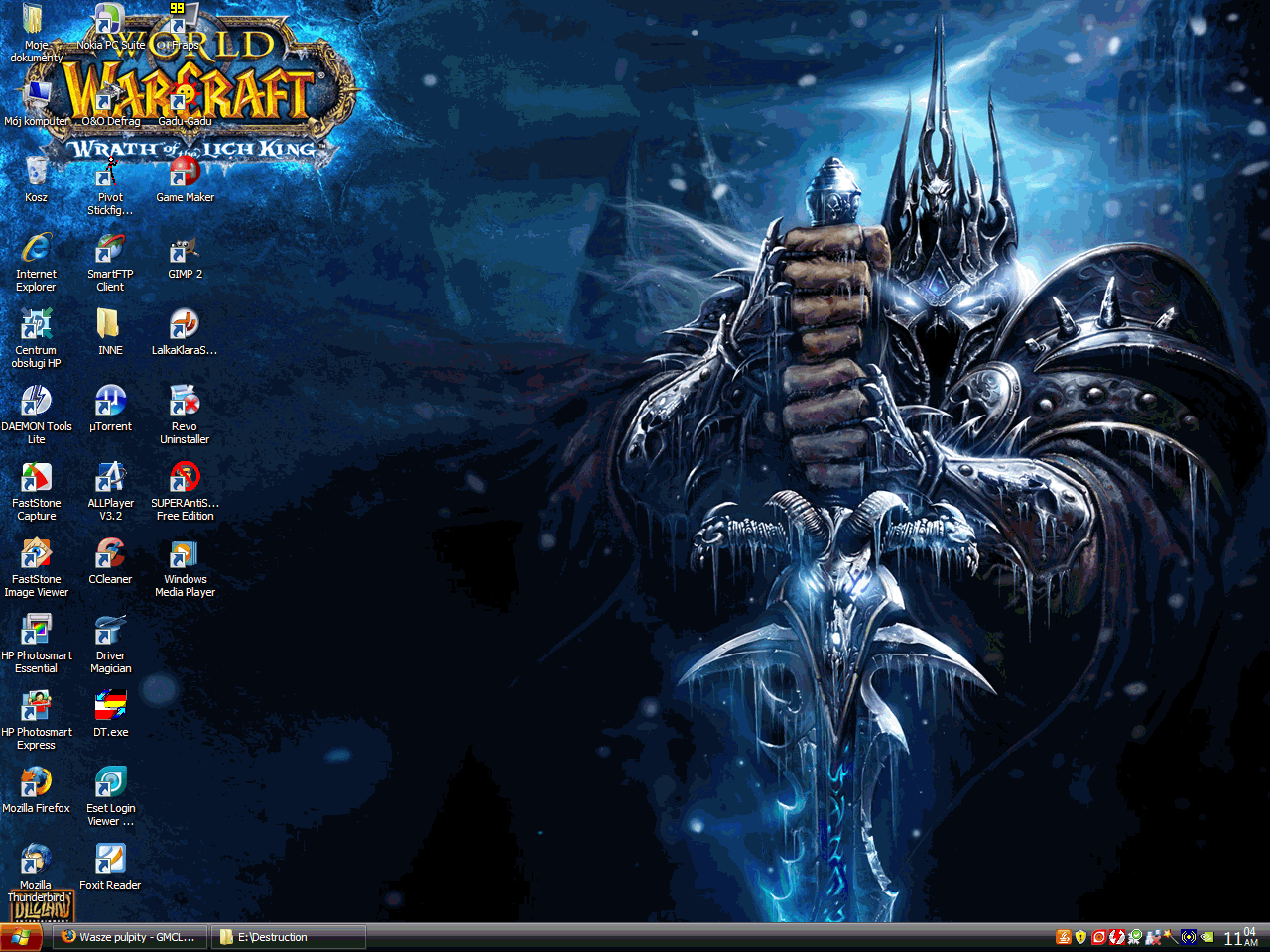Viewport: 1270px width, 952px height.
Task: Select the µTorrent shortcut icon
Action: coord(110,402)
